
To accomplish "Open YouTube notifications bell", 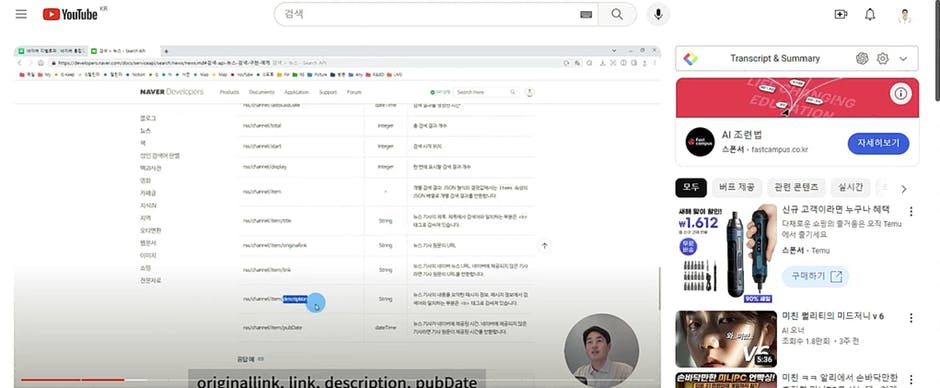I will tap(870, 14).
